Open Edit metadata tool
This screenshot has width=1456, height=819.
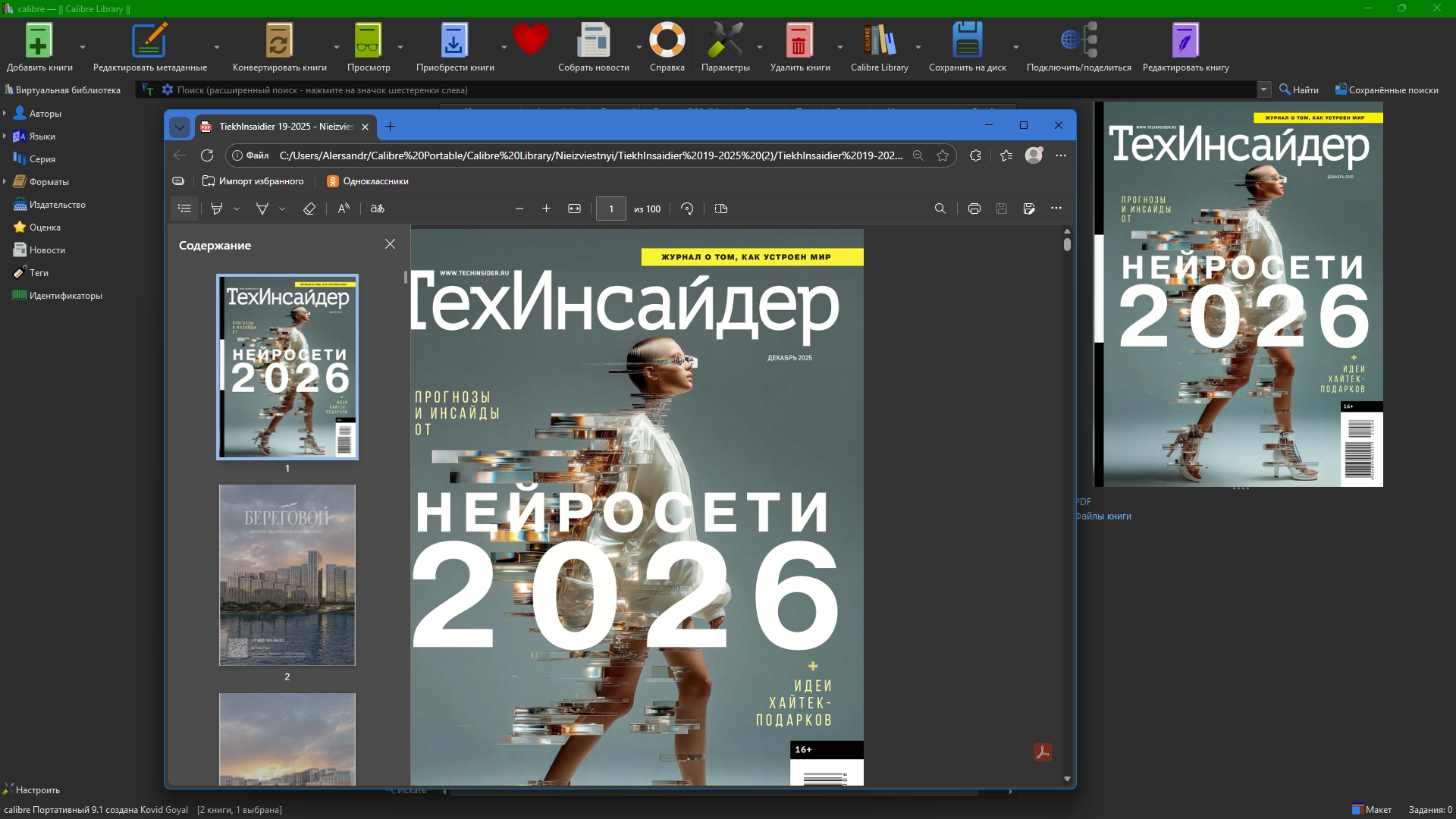[x=149, y=41]
